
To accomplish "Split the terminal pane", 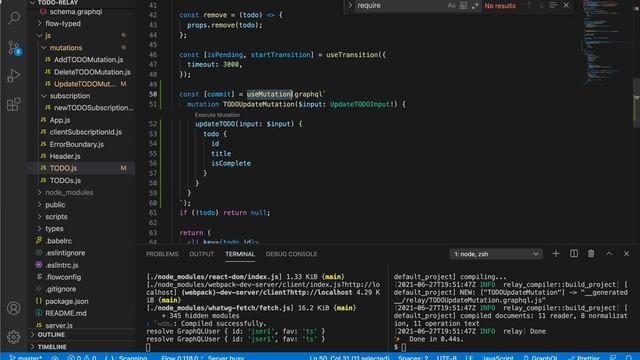I will pyautogui.click(x=573, y=254).
